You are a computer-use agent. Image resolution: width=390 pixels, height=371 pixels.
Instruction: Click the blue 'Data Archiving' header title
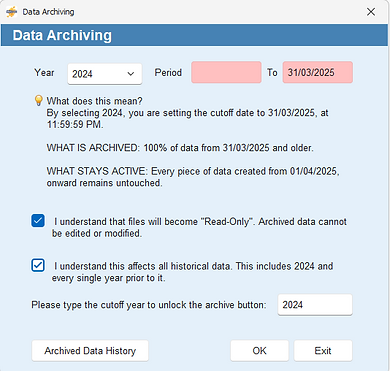pos(62,35)
